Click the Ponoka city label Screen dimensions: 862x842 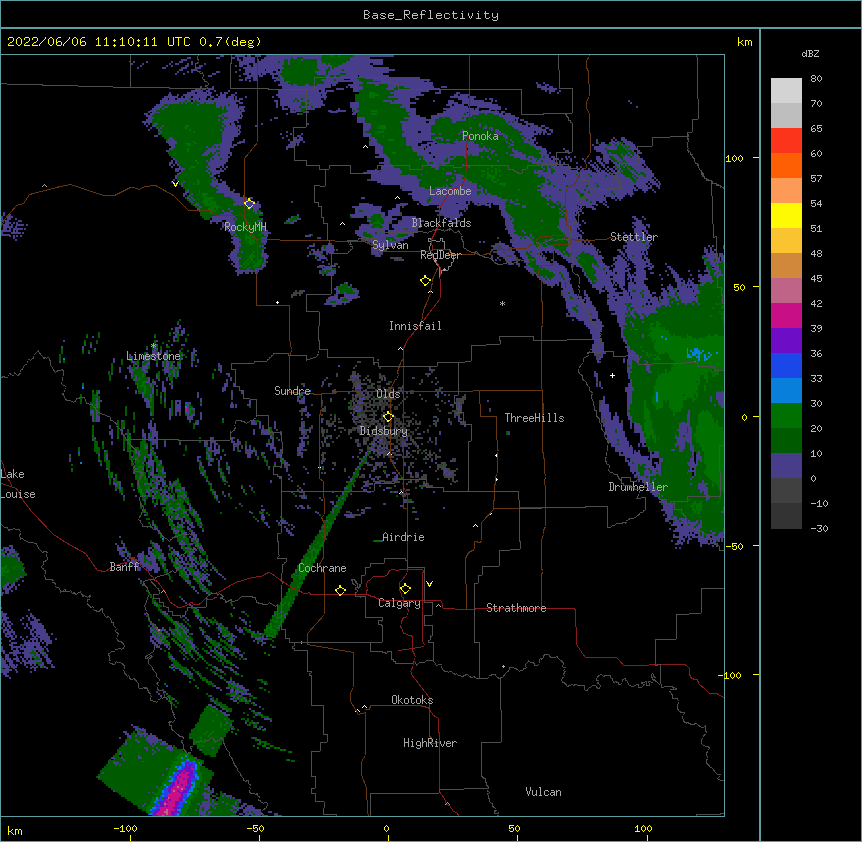click(x=480, y=136)
